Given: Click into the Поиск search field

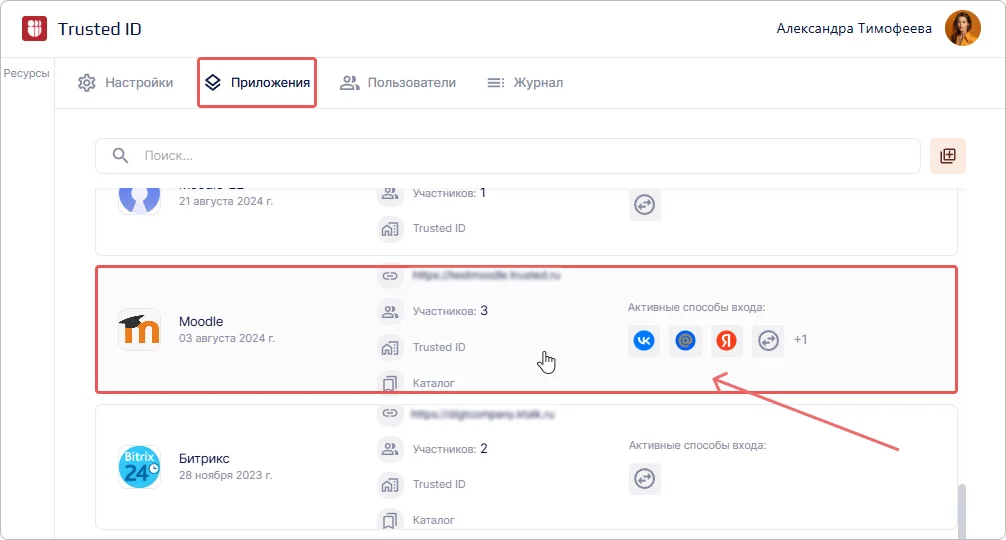Looking at the screenshot, I should pos(520,156).
